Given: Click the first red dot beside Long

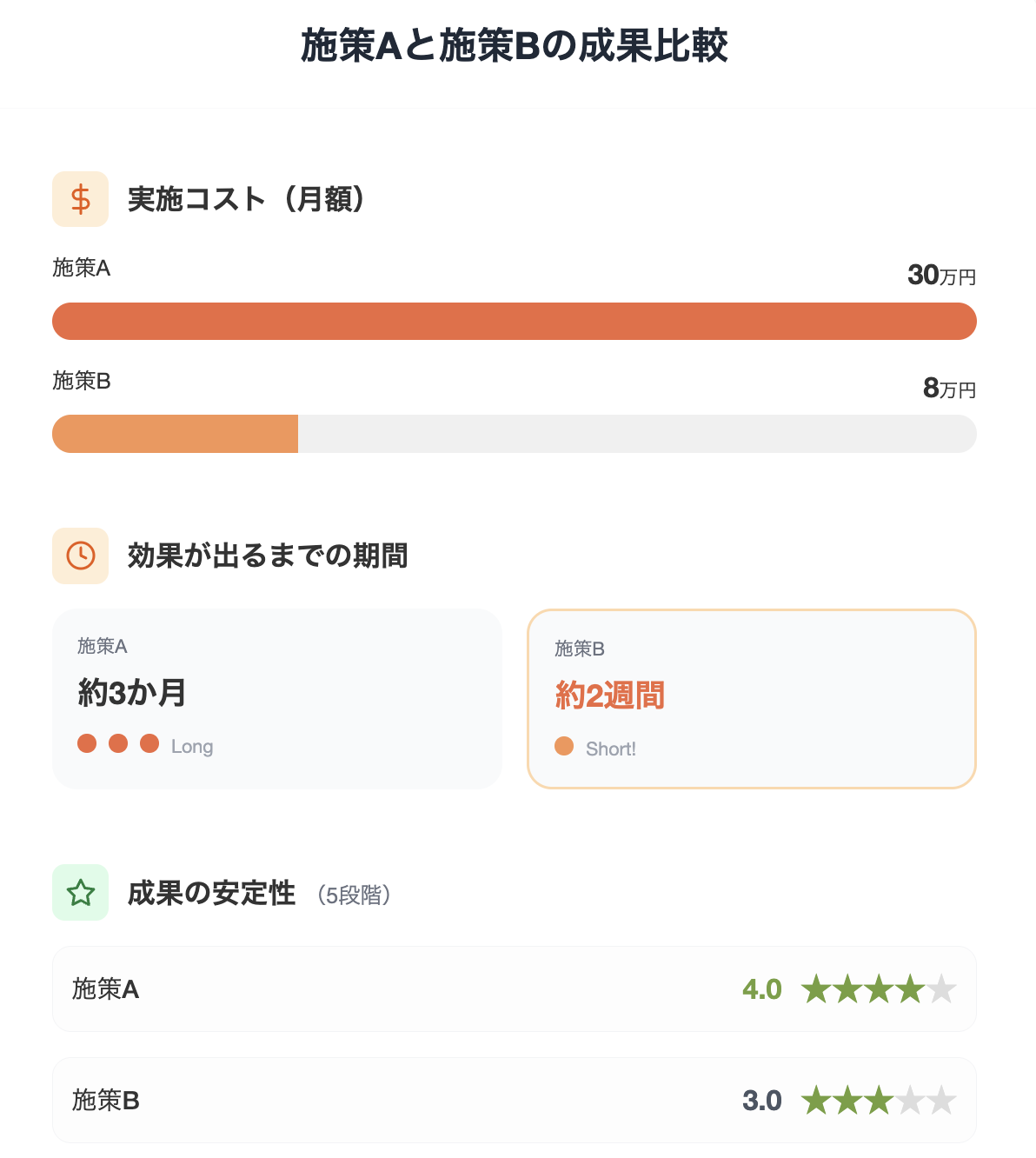Looking at the screenshot, I should (x=87, y=743).
